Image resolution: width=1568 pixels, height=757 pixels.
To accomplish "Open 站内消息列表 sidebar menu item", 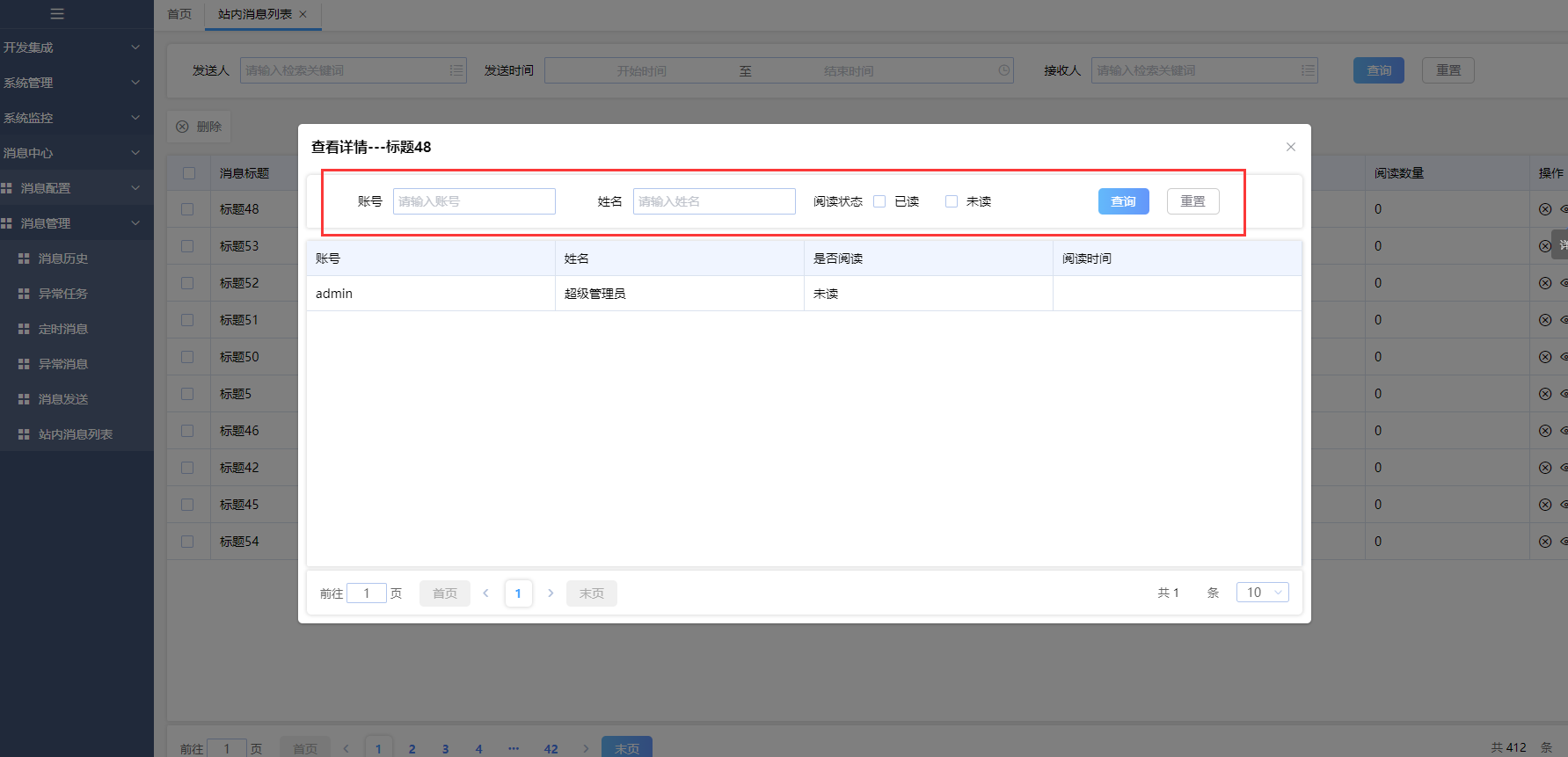I will click(x=77, y=434).
